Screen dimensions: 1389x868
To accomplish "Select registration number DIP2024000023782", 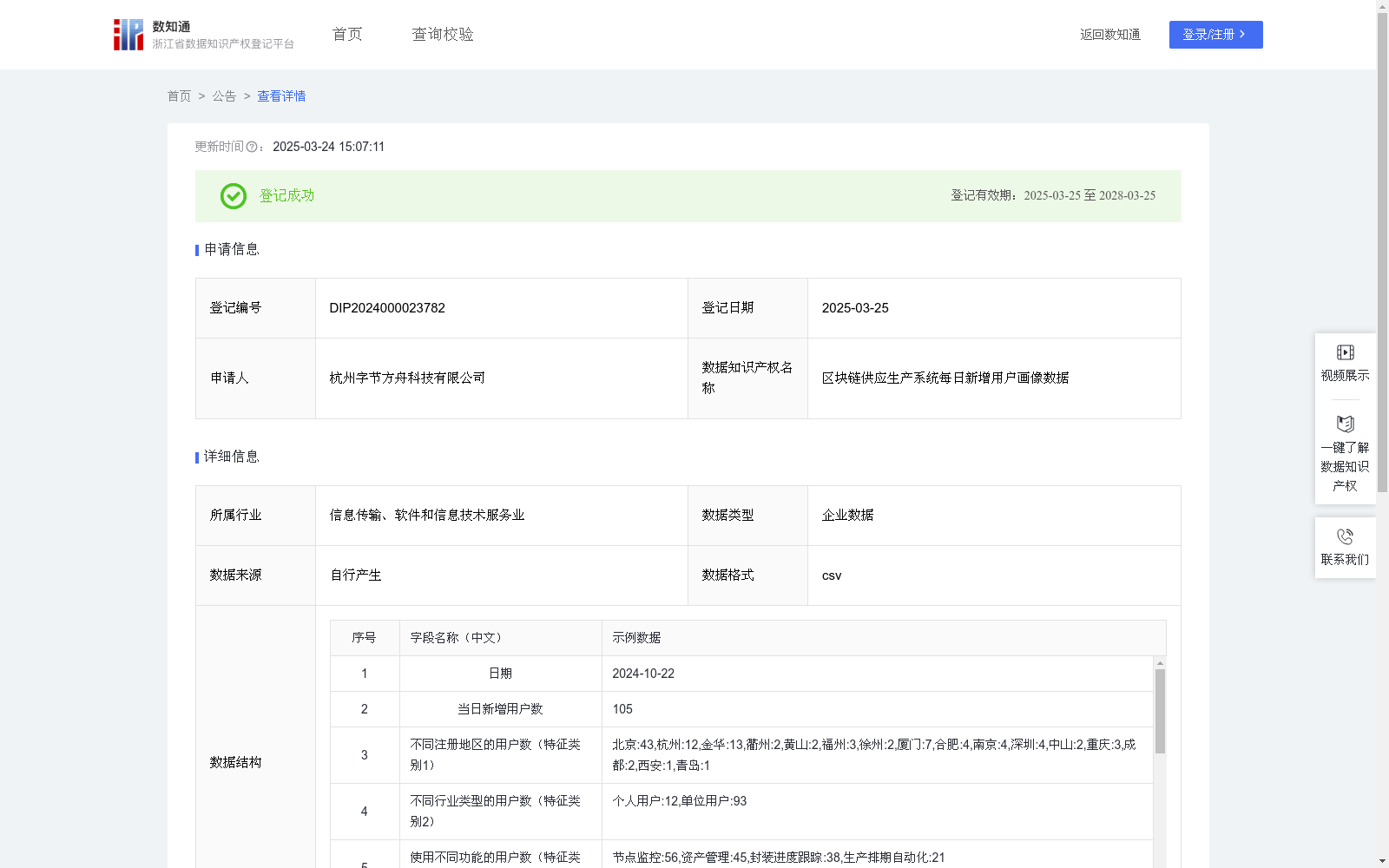I will pos(387,308).
